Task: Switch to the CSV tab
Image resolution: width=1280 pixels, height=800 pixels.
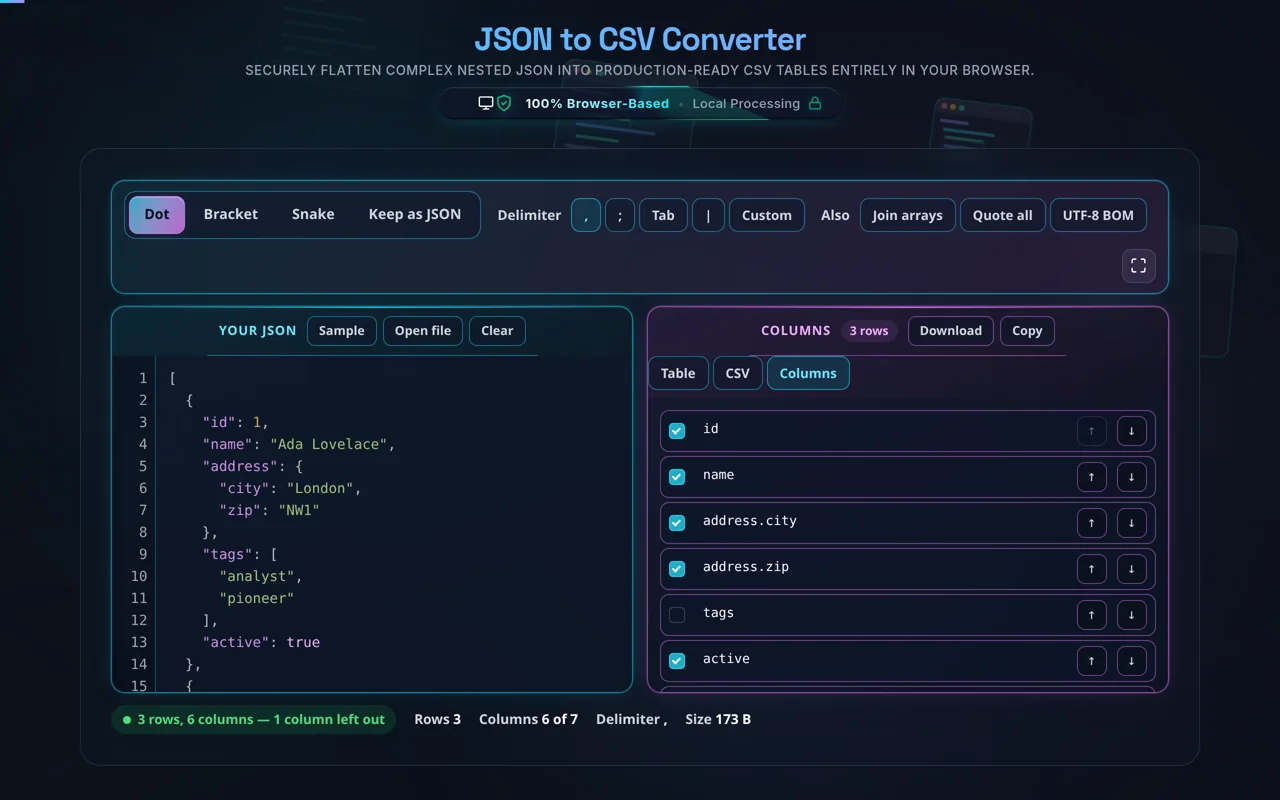Action: click(x=737, y=373)
